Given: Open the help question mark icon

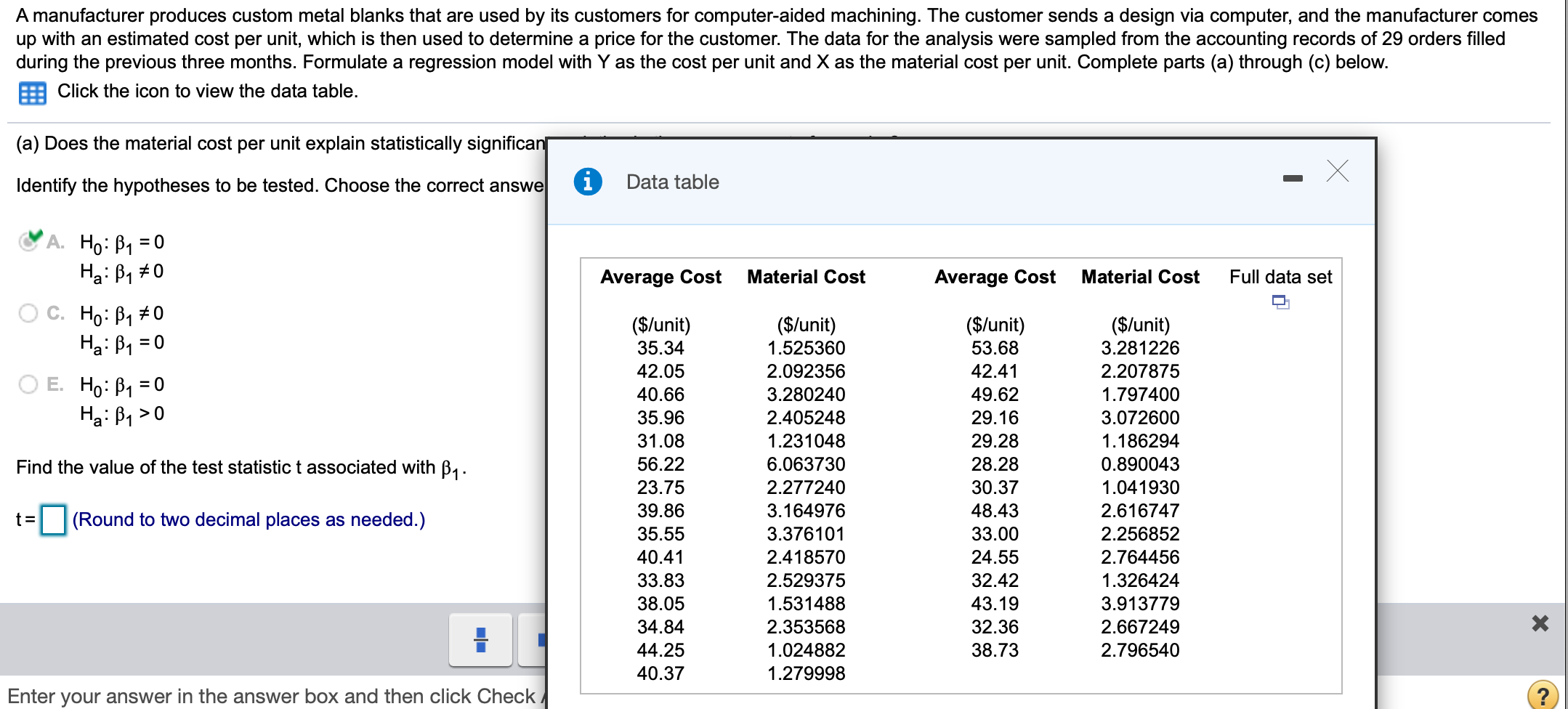Looking at the screenshot, I should [x=1543, y=694].
